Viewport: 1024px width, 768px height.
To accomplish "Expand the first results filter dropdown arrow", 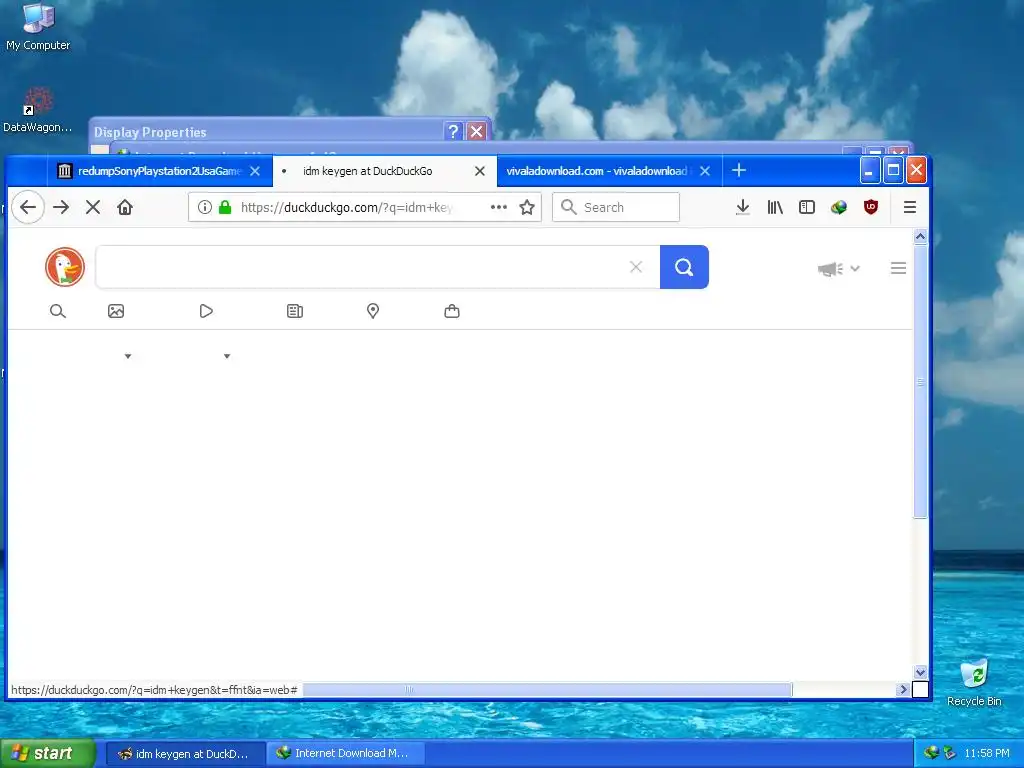I will tap(128, 356).
